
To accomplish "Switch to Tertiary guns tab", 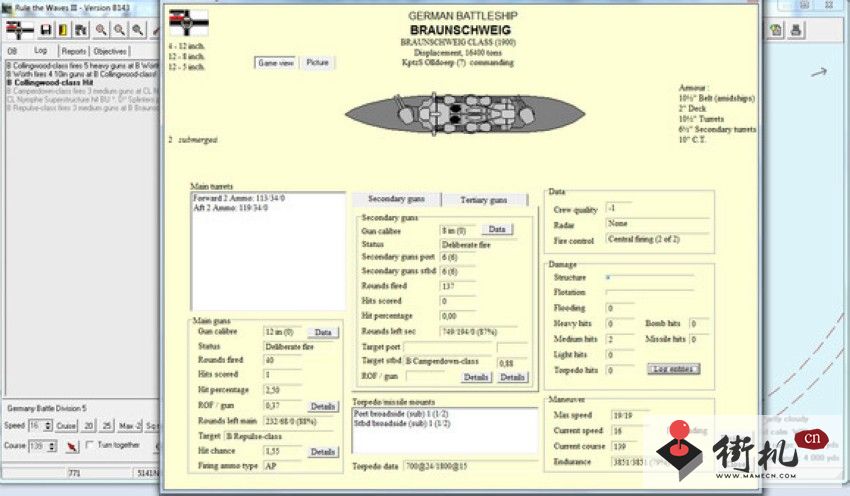I will 484,199.
